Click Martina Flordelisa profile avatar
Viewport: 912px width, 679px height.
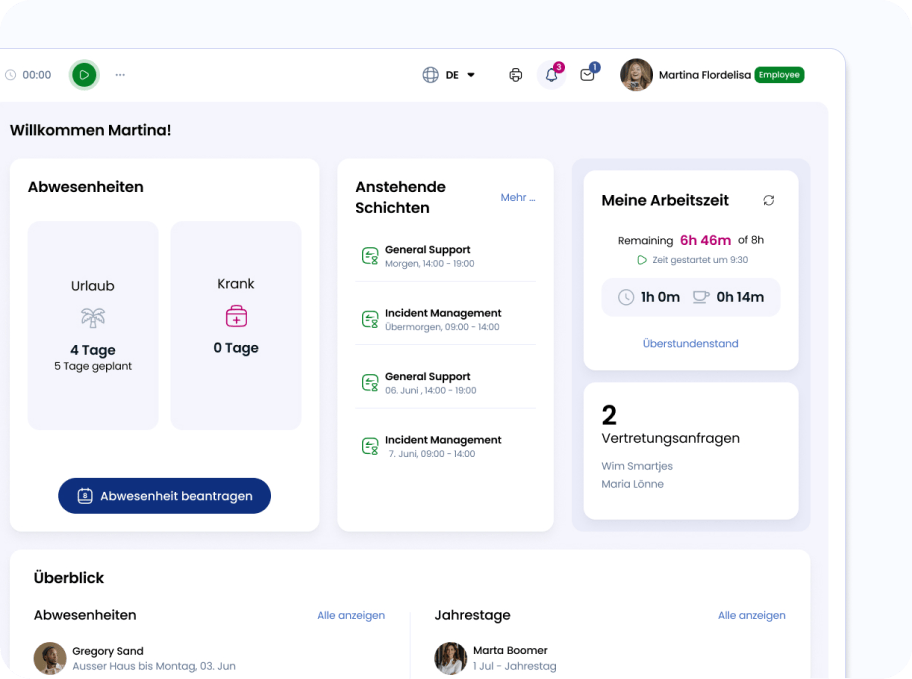point(636,75)
